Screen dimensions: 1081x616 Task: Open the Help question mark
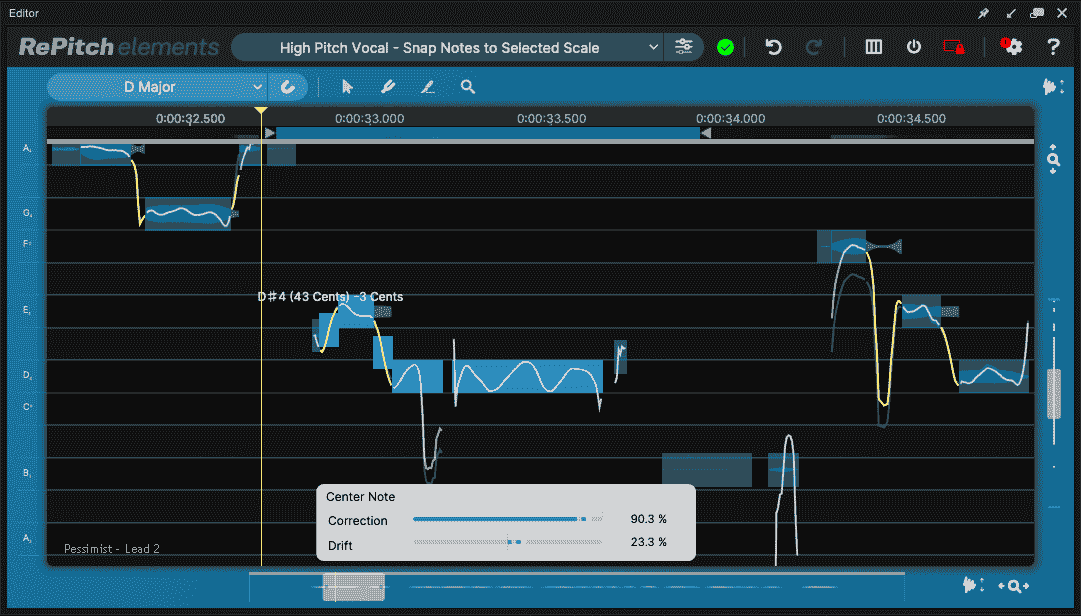tap(1052, 47)
